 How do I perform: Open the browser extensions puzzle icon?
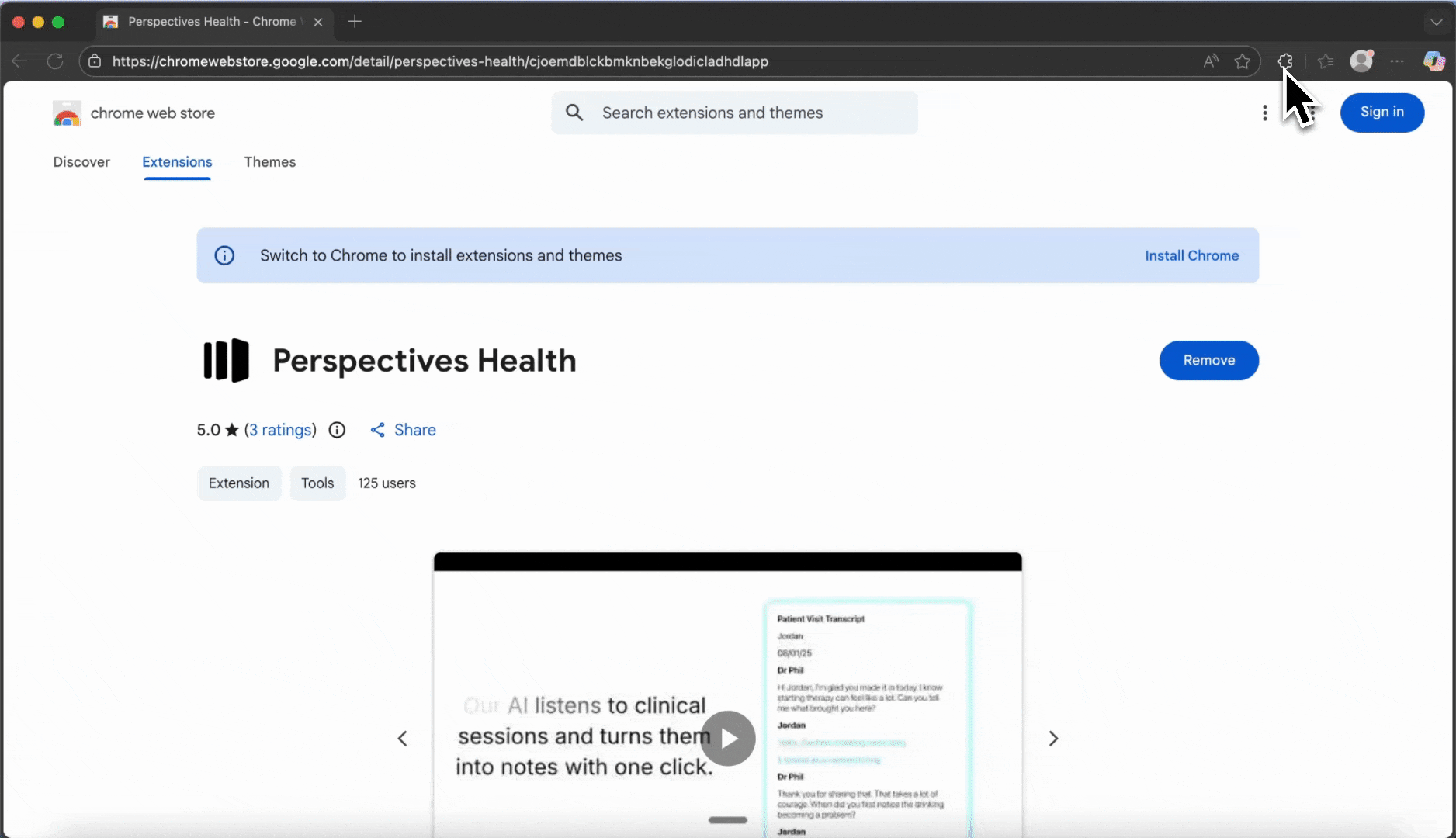tap(1285, 61)
